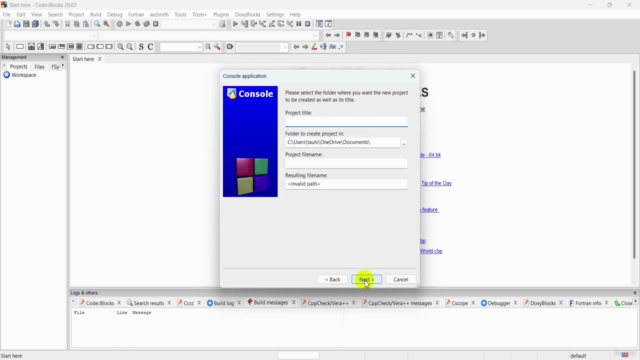Open the Settings menu

tap(275, 14)
